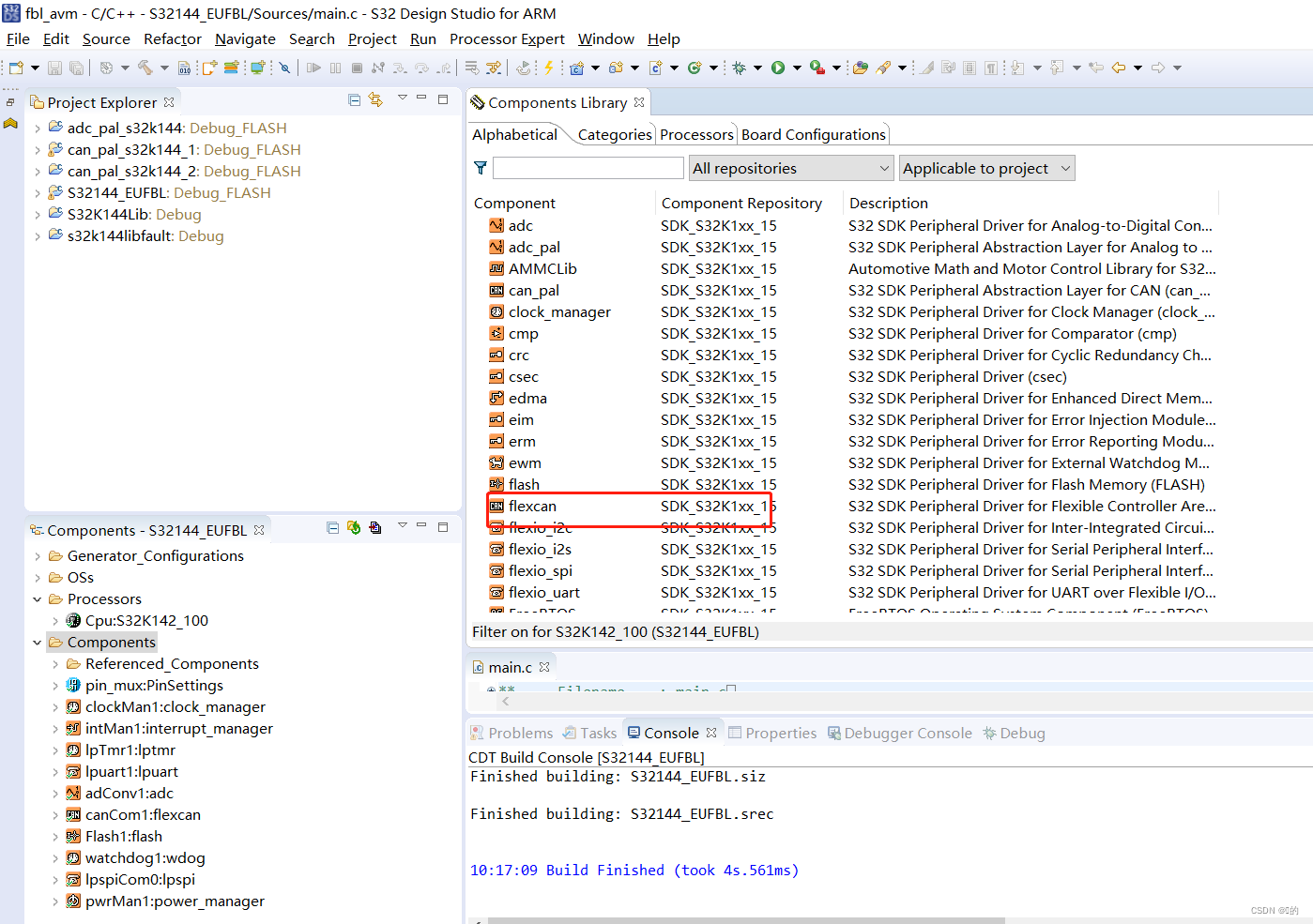Open dropdown arrow next to Debug bug icon

(x=757, y=68)
